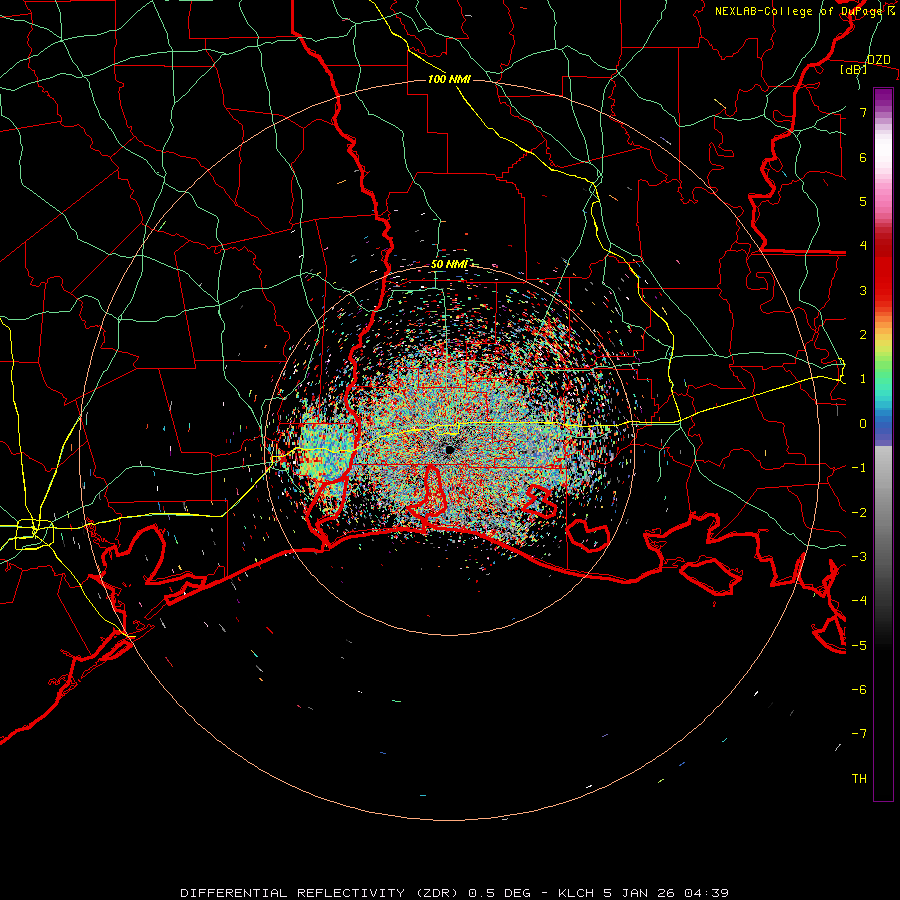Viewport: 900px width, 900px height.
Task: Click the 2 value on the color scale
Action: tap(863, 335)
